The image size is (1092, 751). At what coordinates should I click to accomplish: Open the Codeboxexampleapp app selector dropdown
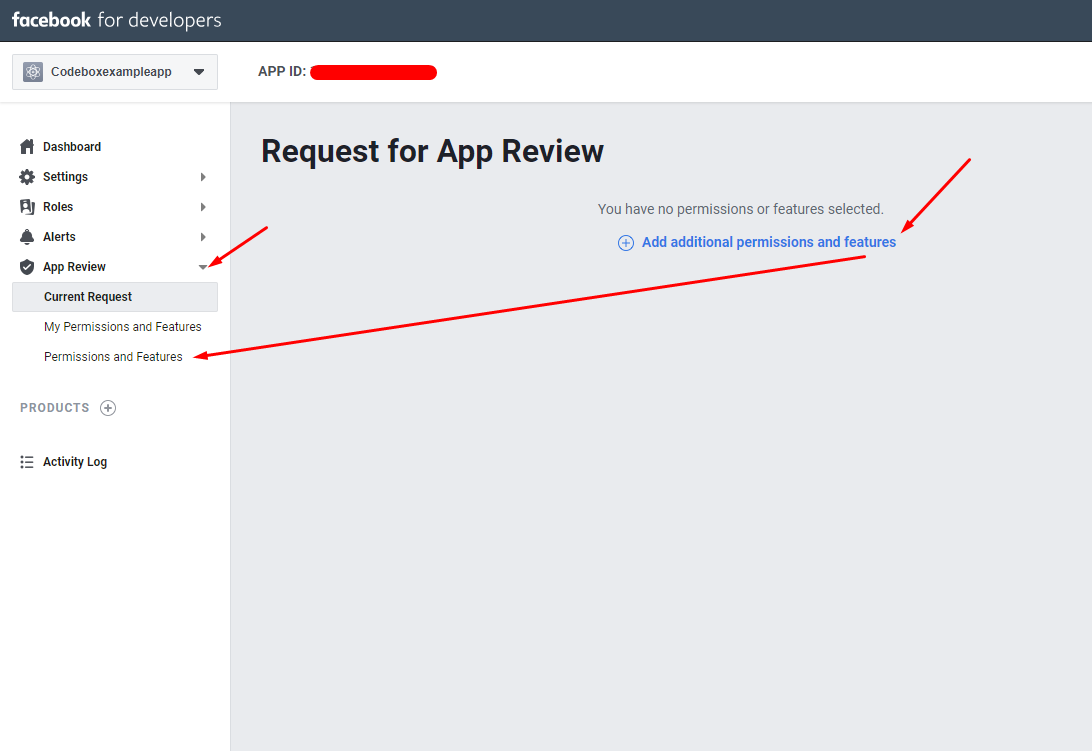pyautogui.click(x=115, y=72)
